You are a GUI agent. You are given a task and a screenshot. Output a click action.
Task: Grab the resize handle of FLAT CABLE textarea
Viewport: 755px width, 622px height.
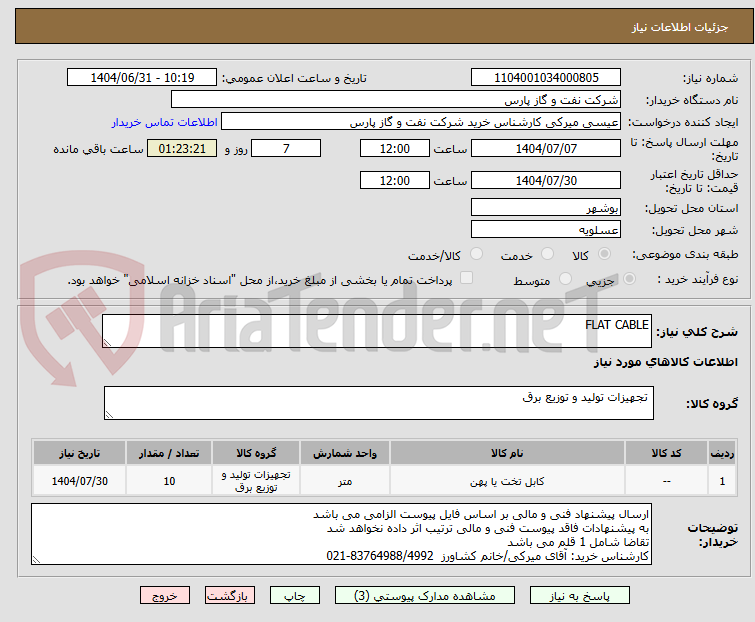(x=107, y=343)
